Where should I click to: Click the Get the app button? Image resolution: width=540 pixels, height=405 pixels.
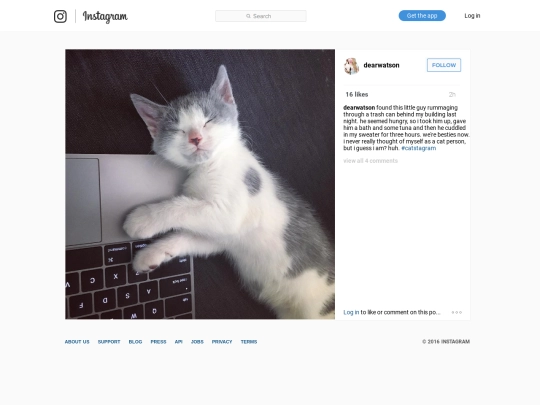coord(422,15)
